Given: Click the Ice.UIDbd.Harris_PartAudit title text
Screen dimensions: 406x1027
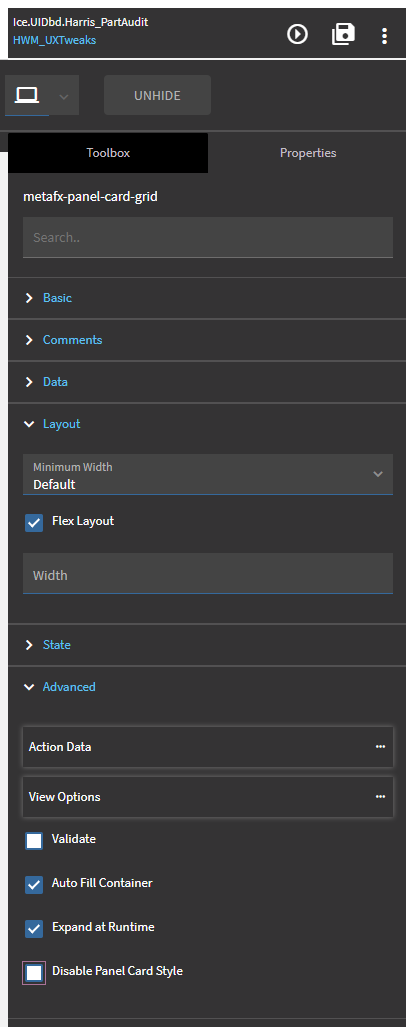Looking at the screenshot, I should pos(81,22).
